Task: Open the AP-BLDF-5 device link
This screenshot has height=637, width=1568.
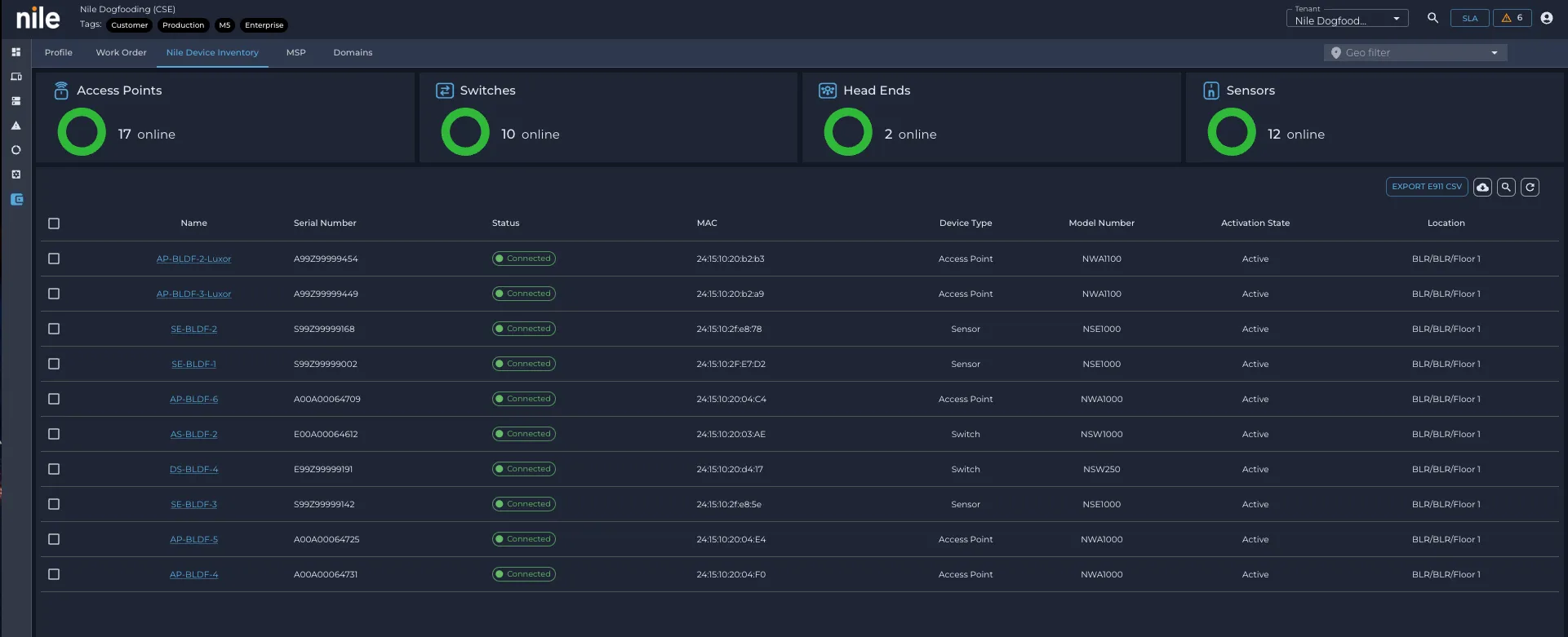Action: pyautogui.click(x=194, y=540)
